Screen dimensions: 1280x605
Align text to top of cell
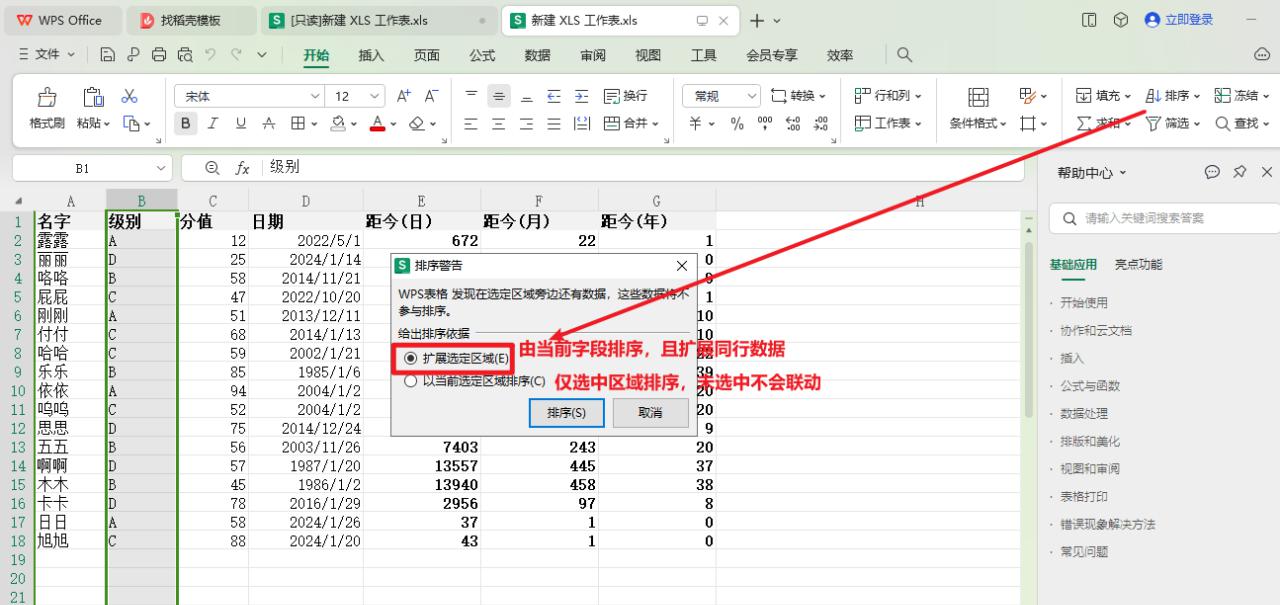tap(472, 96)
